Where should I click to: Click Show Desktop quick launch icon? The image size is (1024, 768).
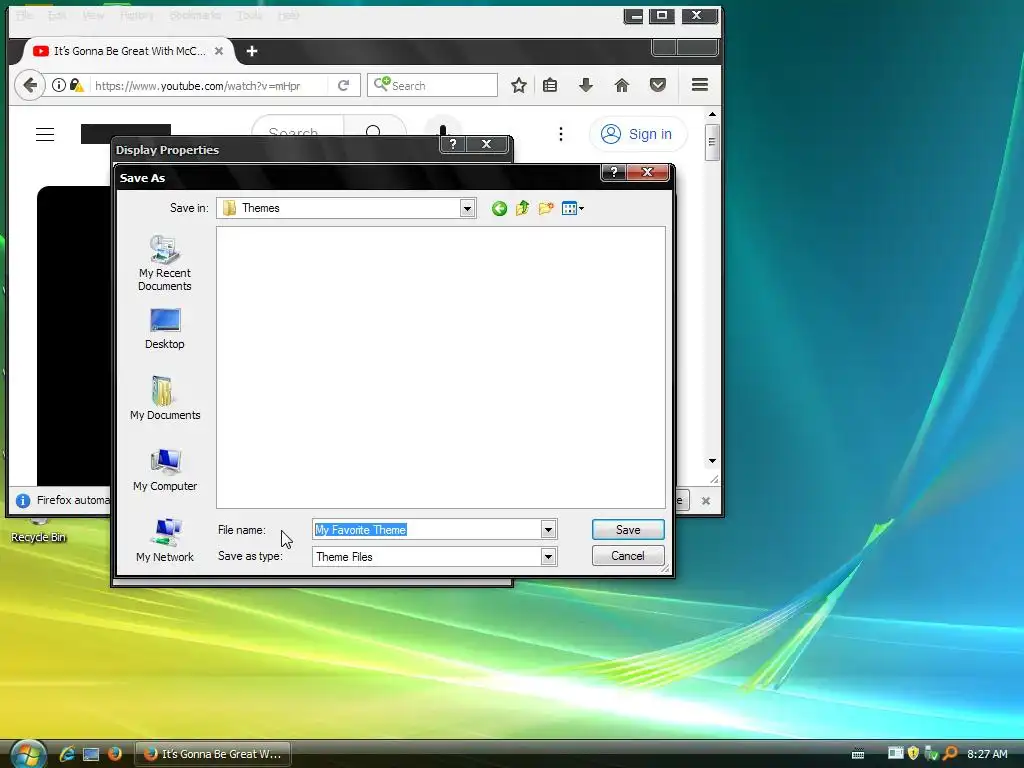pyautogui.click(x=91, y=754)
